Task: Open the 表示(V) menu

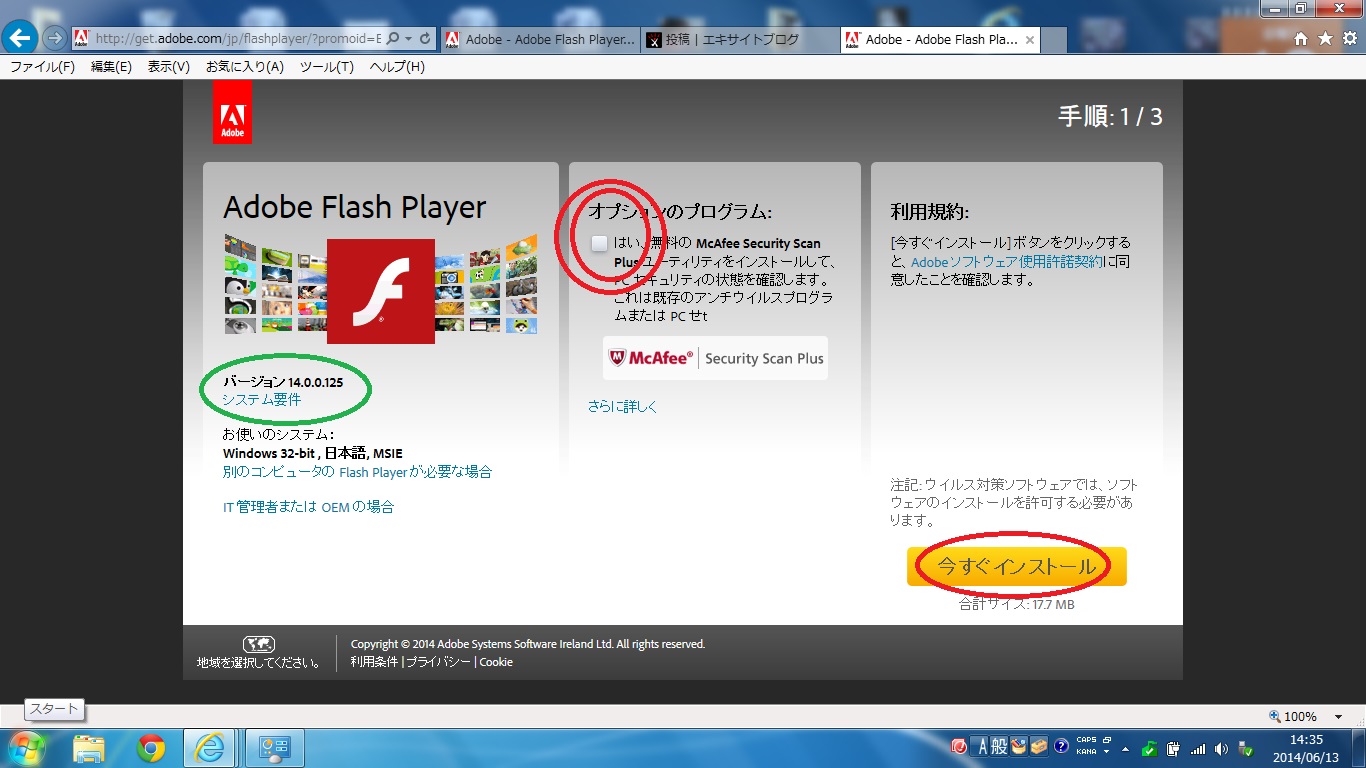Action: (x=169, y=67)
